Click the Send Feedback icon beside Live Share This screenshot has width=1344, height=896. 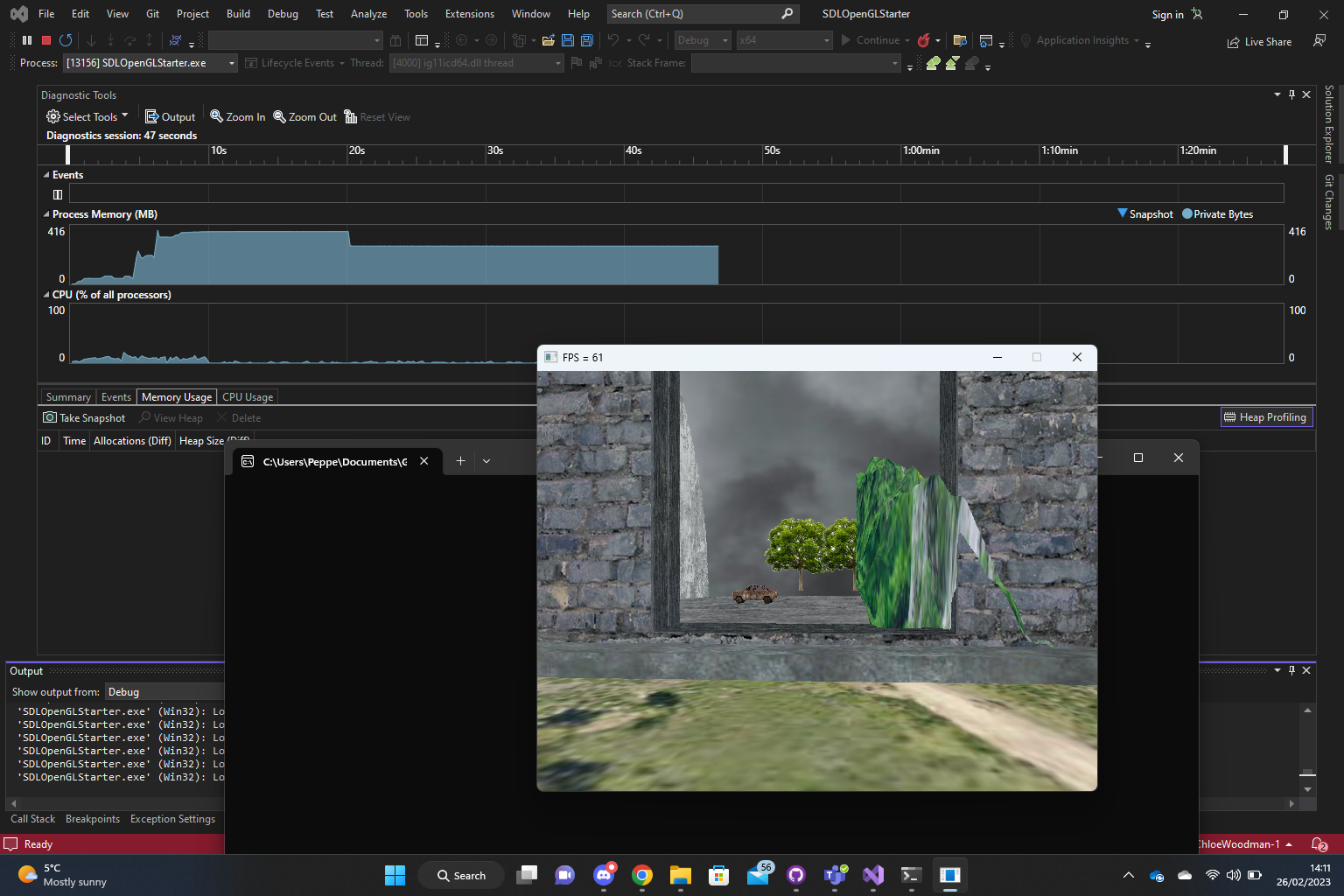click(1319, 41)
